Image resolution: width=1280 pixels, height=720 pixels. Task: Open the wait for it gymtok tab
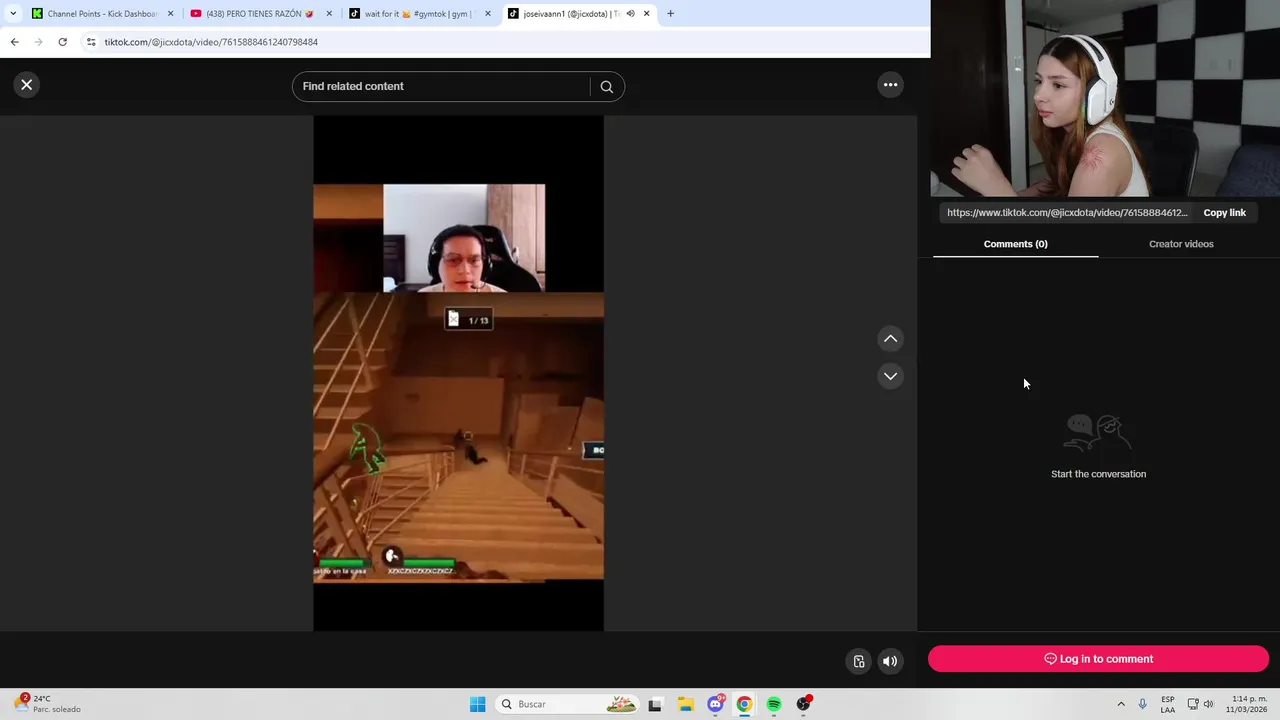click(x=419, y=14)
